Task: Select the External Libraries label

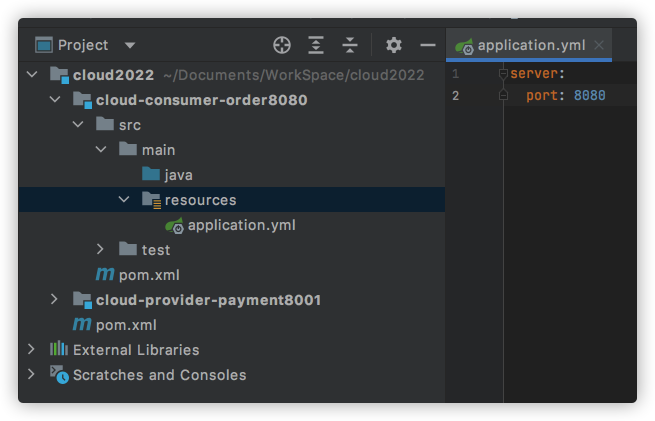Action: 136,350
